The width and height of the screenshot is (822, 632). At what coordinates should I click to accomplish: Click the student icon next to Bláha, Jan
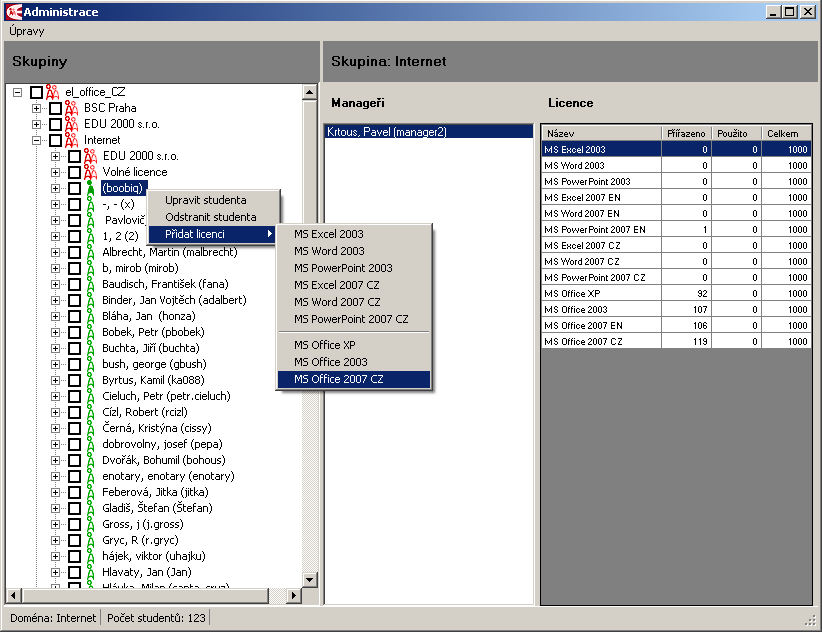(90, 317)
